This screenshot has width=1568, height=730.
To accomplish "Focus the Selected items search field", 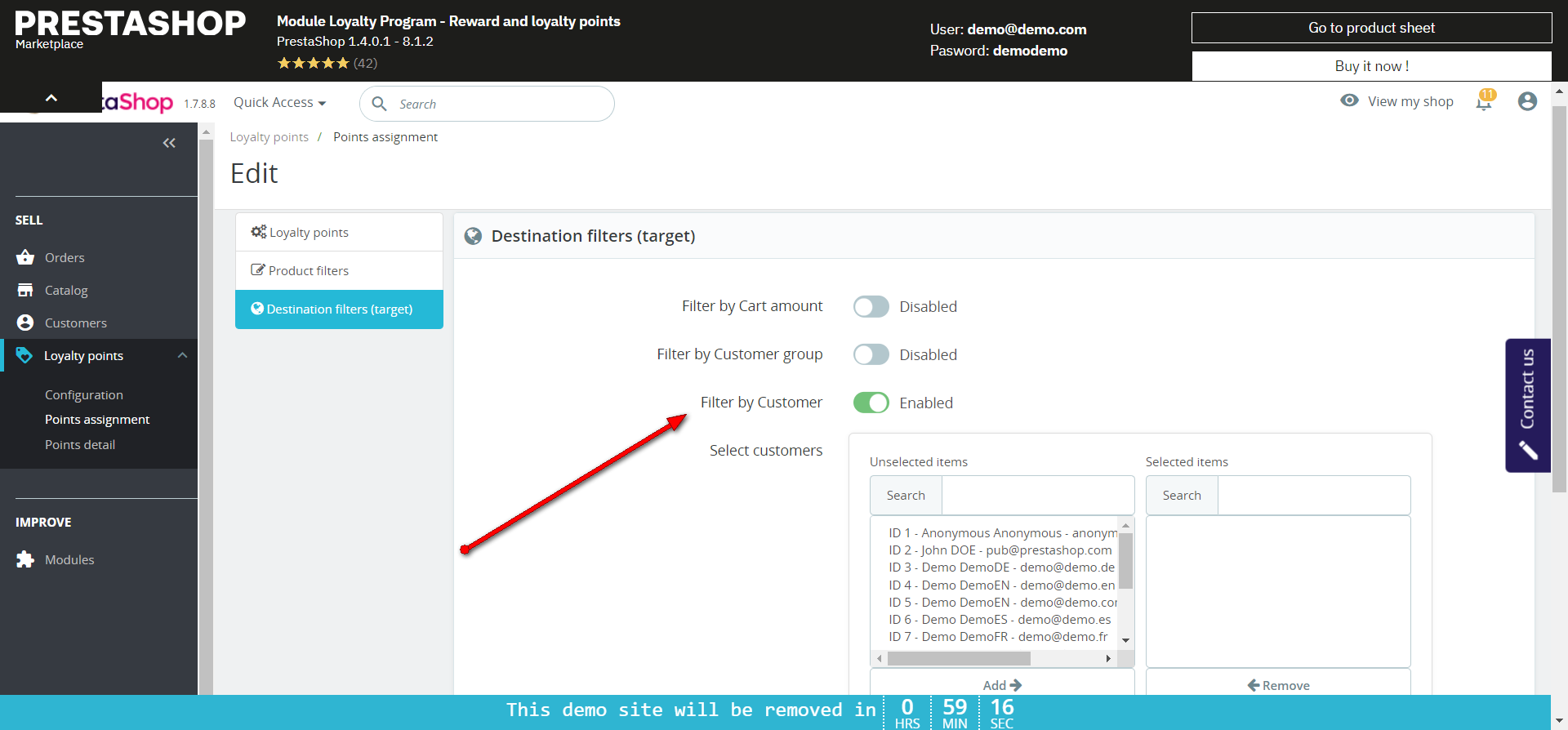I will [1314, 495].
